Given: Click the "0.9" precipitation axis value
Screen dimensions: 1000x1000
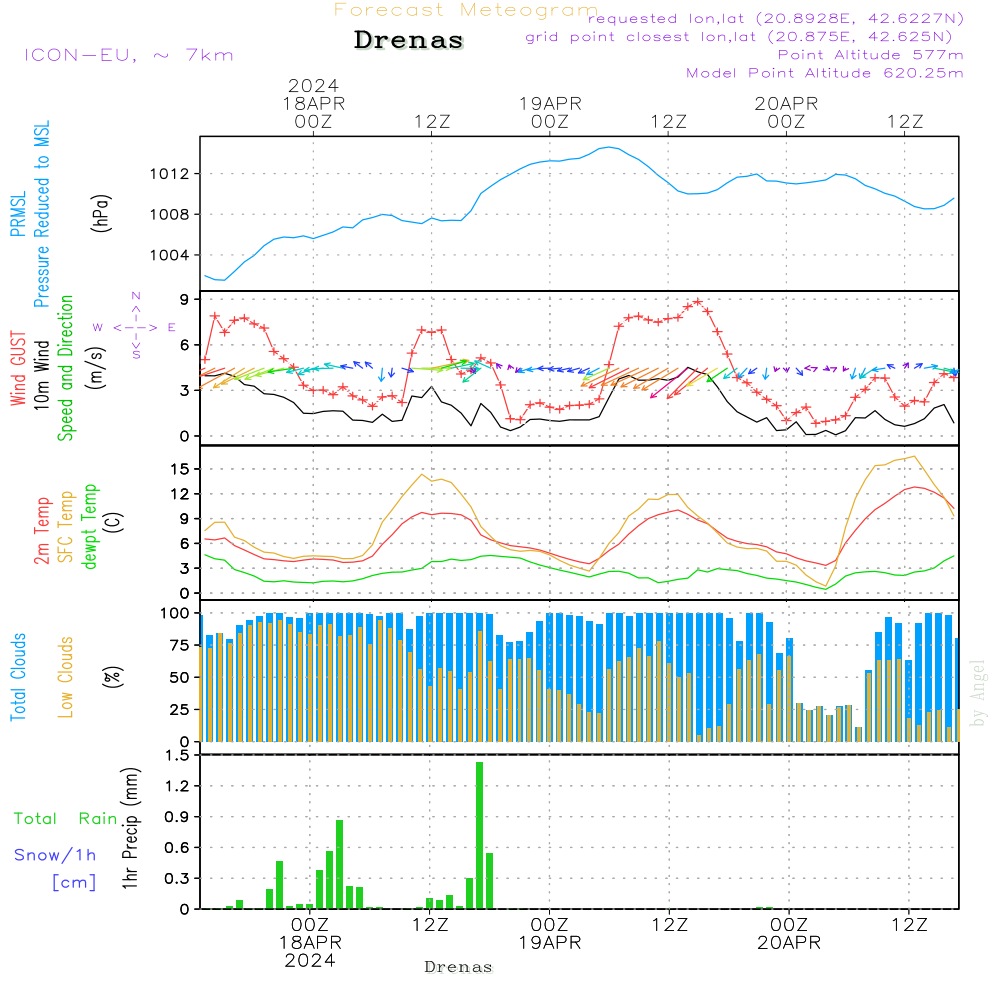Looking at the screenshot, I should (x=177, y=817).
